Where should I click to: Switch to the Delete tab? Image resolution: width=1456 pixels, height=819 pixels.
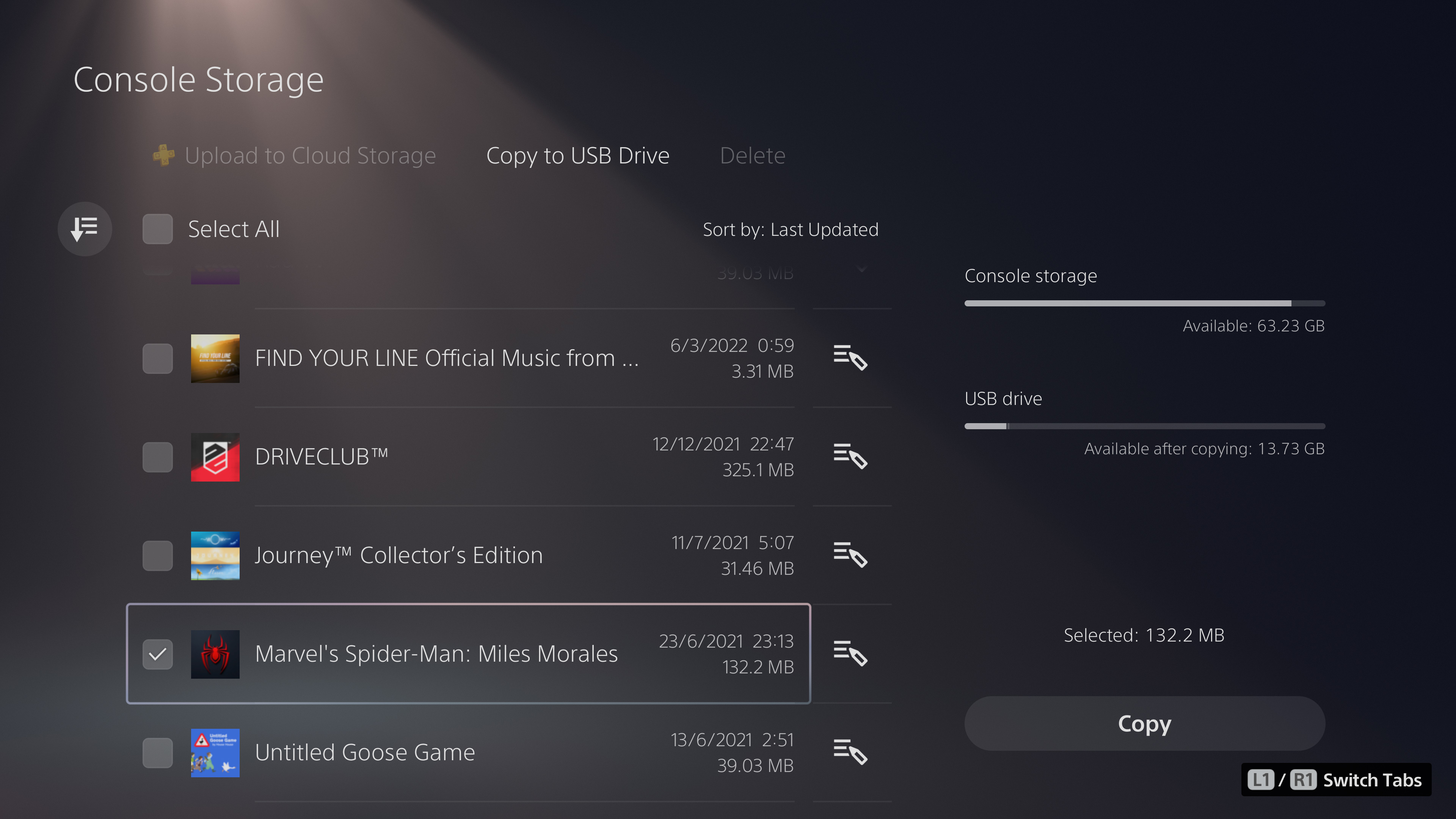tap(752, 155)
